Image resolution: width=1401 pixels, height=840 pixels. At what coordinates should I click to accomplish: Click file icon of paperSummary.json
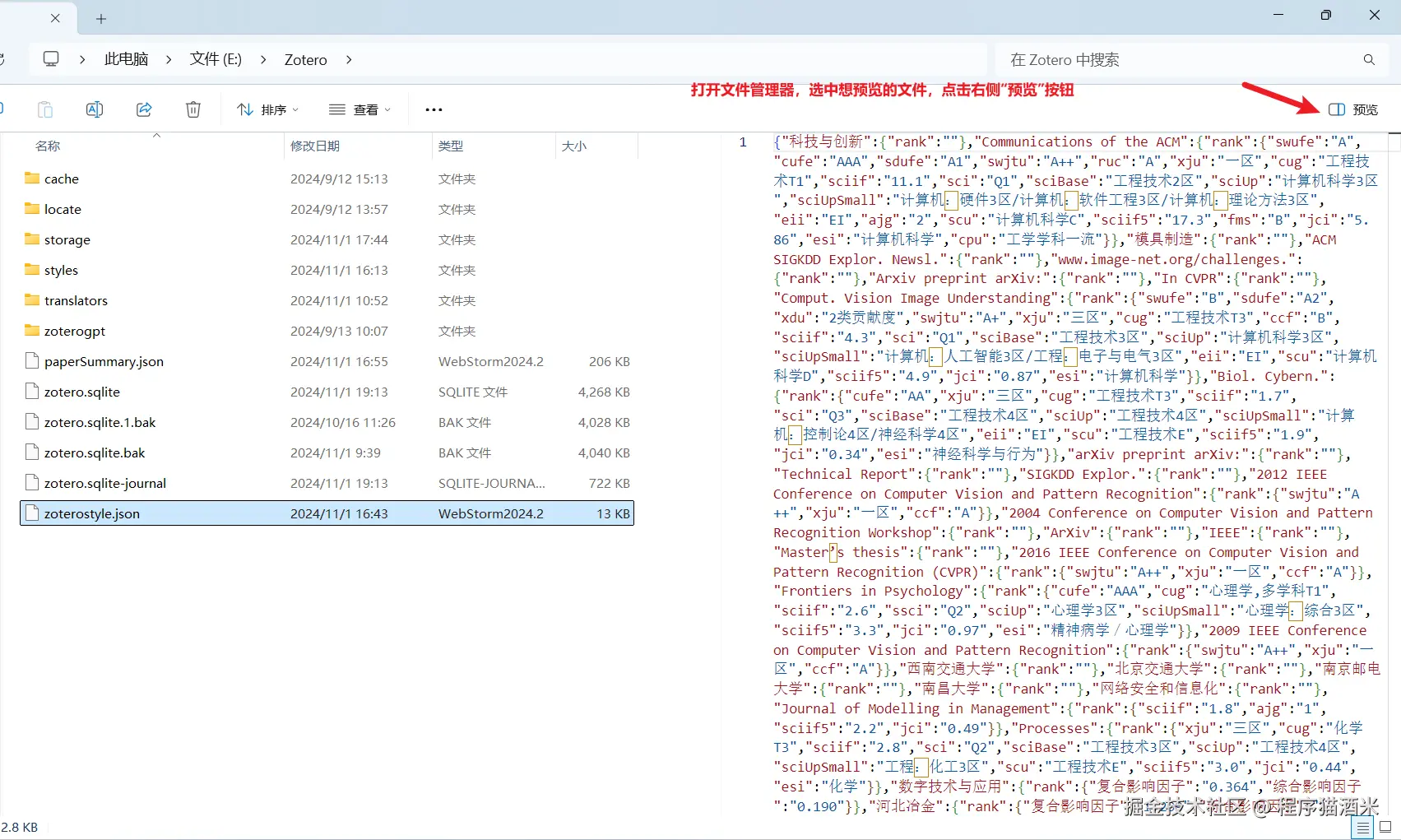[32, 360]
